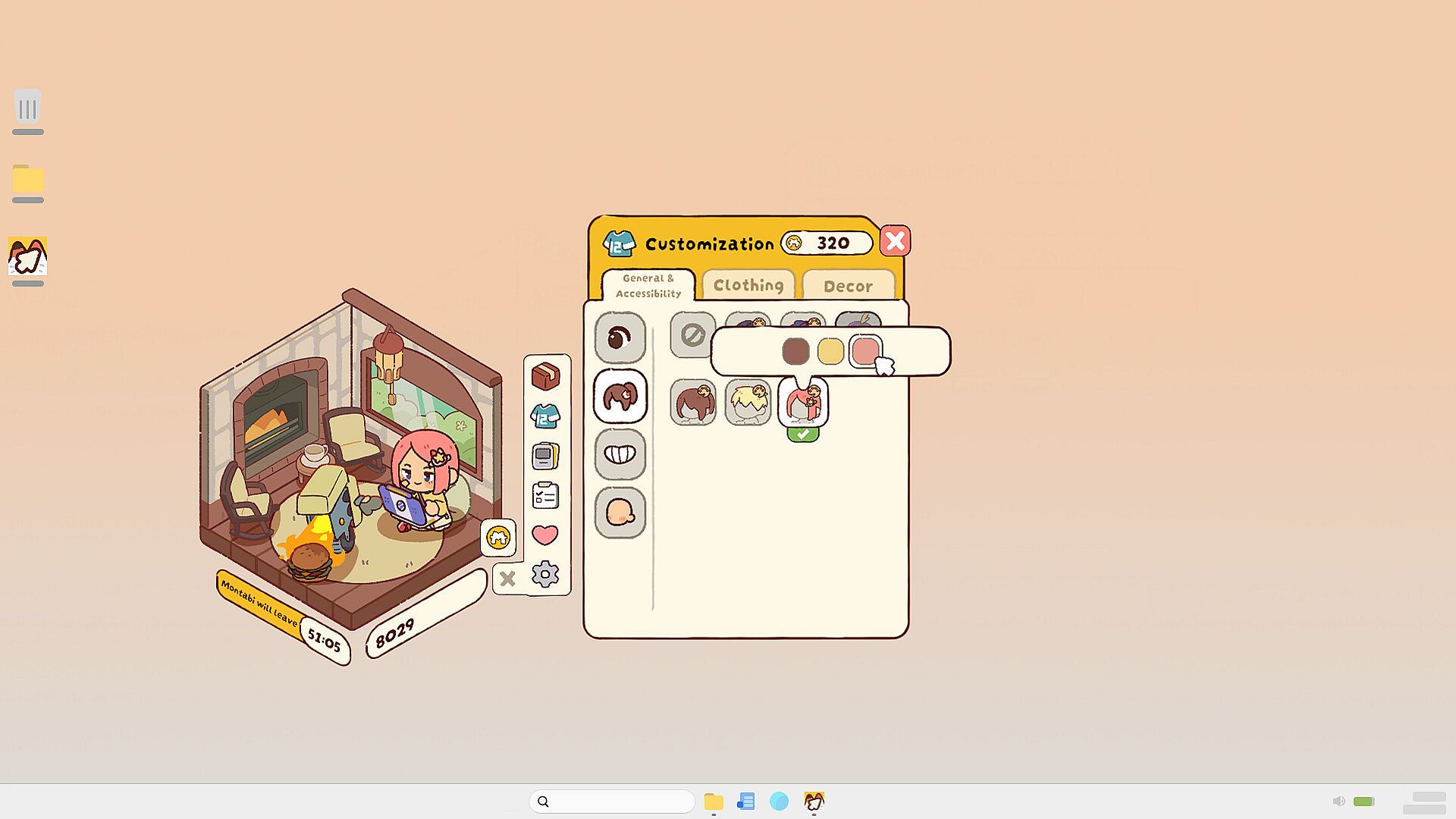Switch to the Clothing tab
Image resolution: width=1456 pixels, height=819 pixels.
748,286
